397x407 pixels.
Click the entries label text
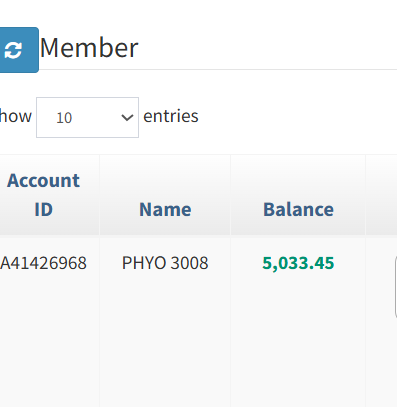(x=171, y=116)
